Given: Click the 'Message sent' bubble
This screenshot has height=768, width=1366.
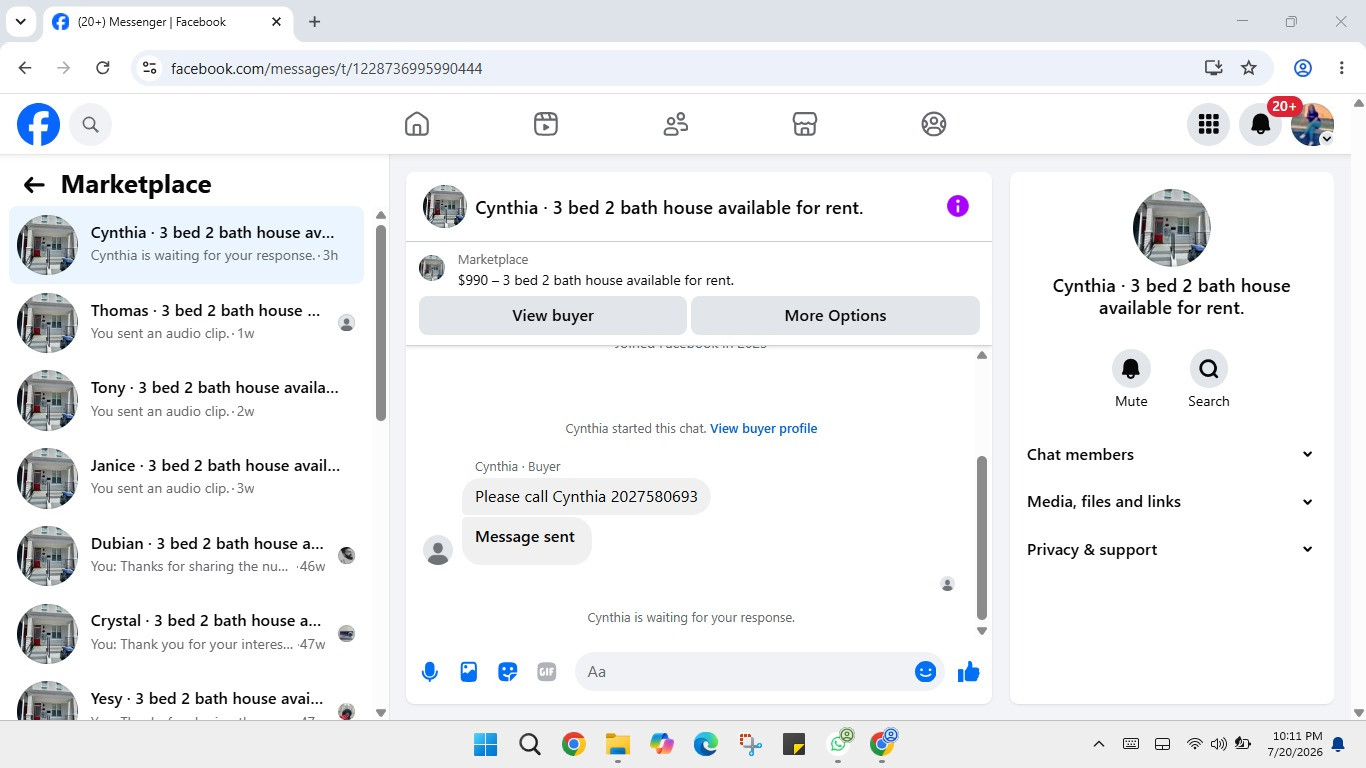Looking at the screenshot, I should pyautogui.click(x=526, y=540).
